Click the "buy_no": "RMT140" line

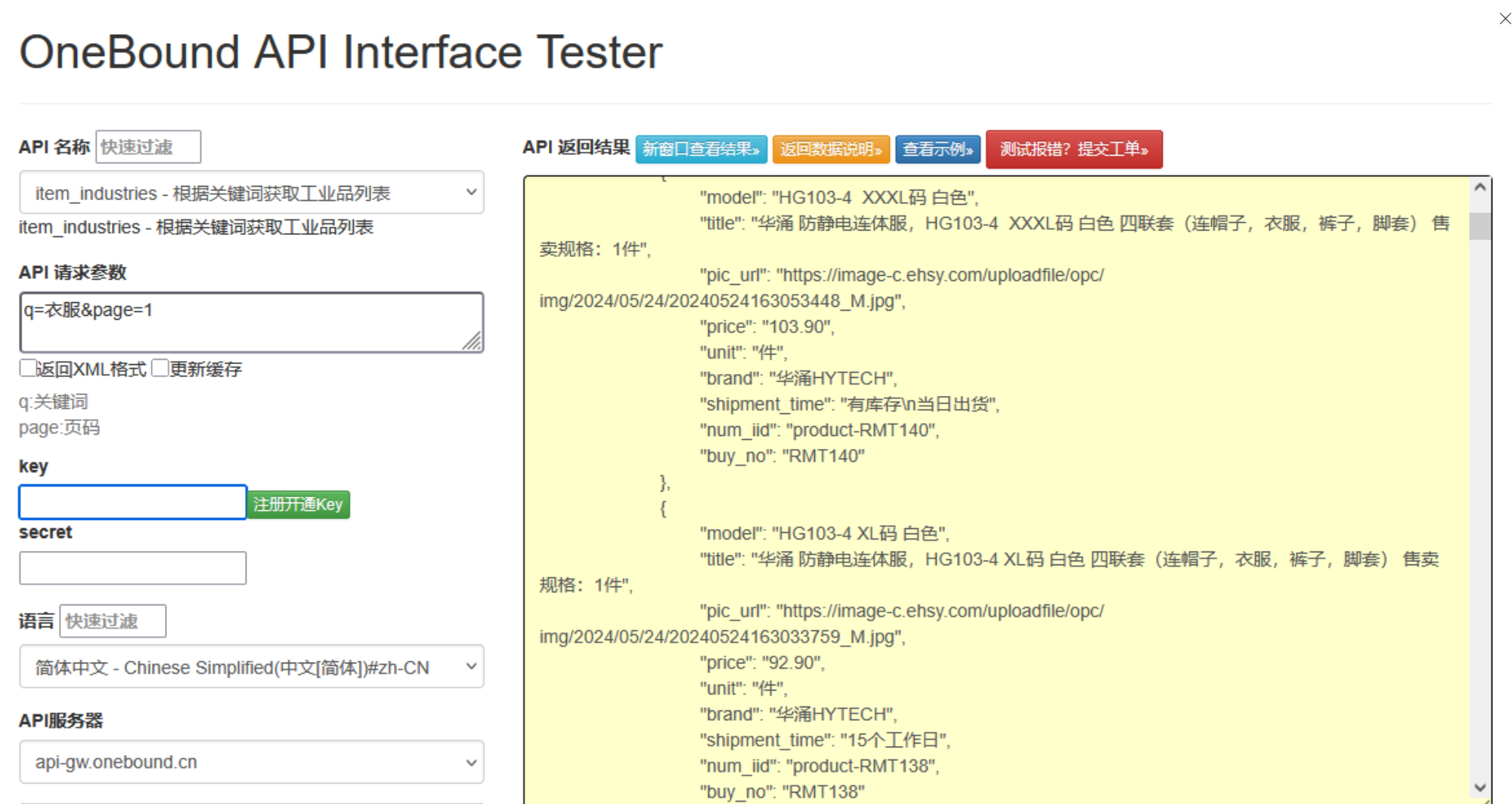tap(782, 456)
